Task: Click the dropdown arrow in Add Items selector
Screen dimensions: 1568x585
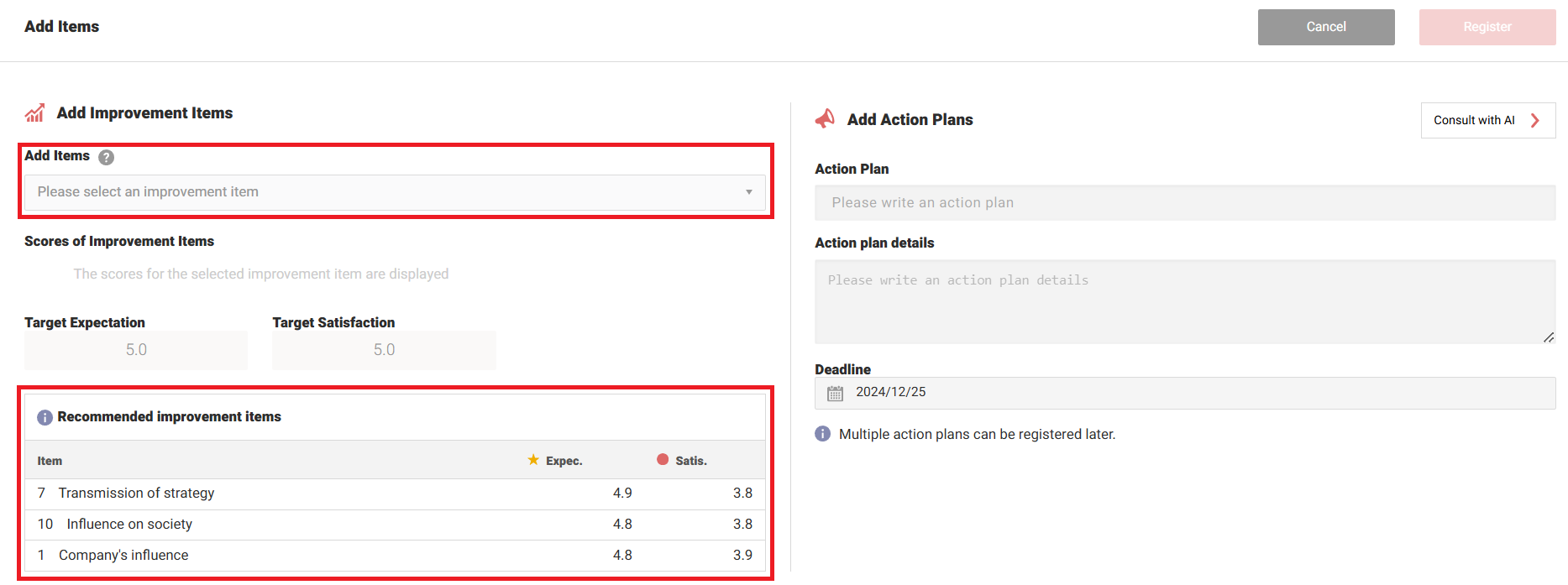Action: point(748,192)
